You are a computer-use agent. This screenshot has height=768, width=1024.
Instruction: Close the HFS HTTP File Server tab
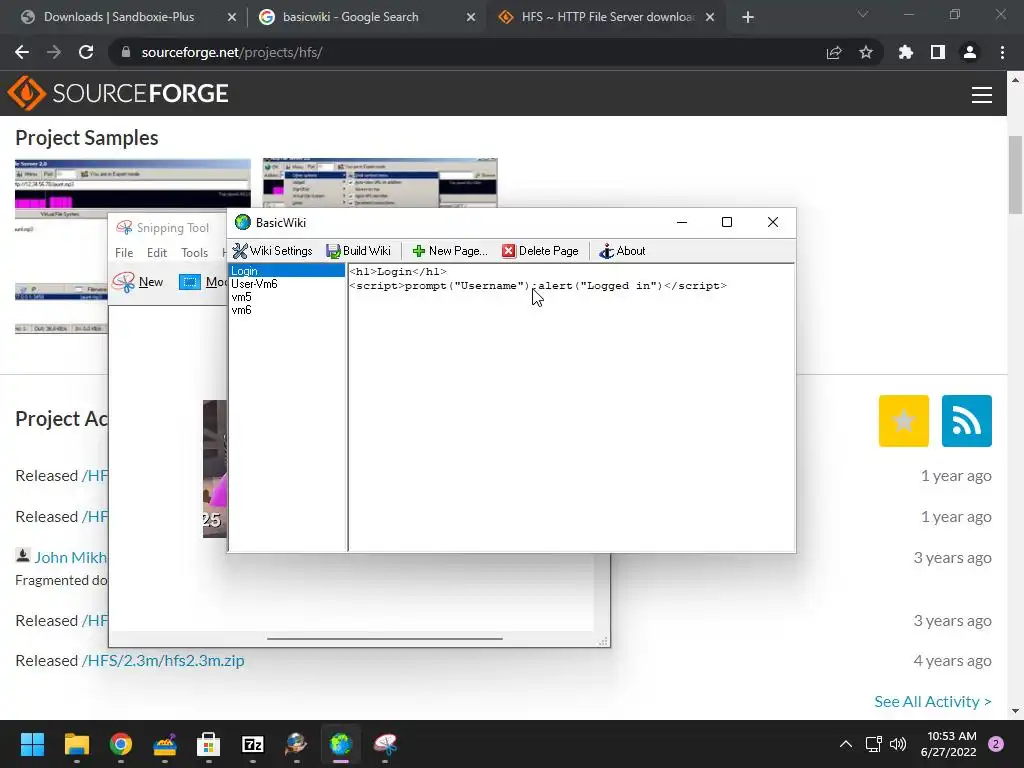pyautogui.click(x=710, y=18)
